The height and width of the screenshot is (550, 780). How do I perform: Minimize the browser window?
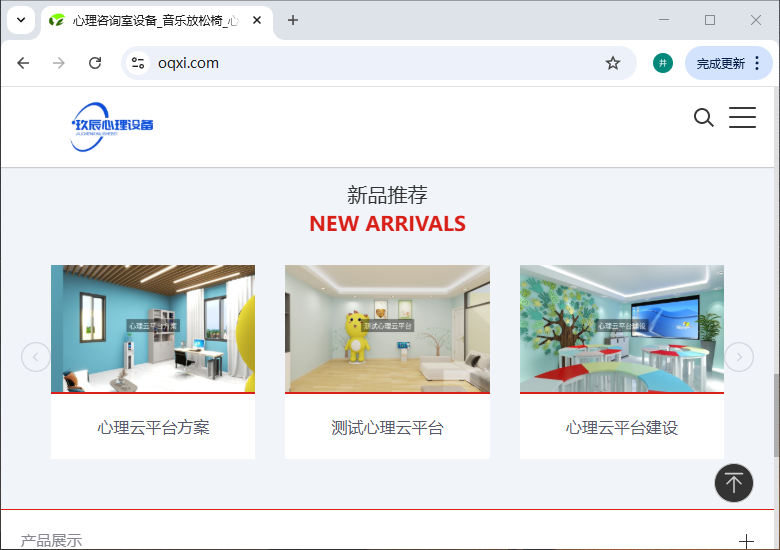(664, 20)
